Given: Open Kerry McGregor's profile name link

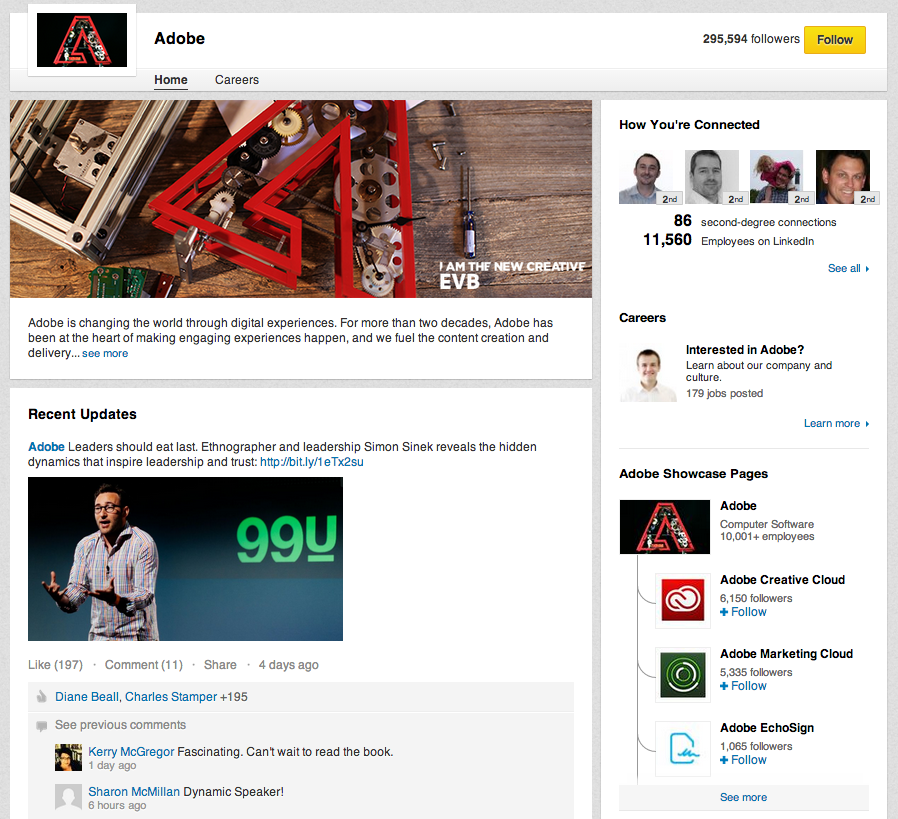Looking at the screenshot, I should point(131,751).
